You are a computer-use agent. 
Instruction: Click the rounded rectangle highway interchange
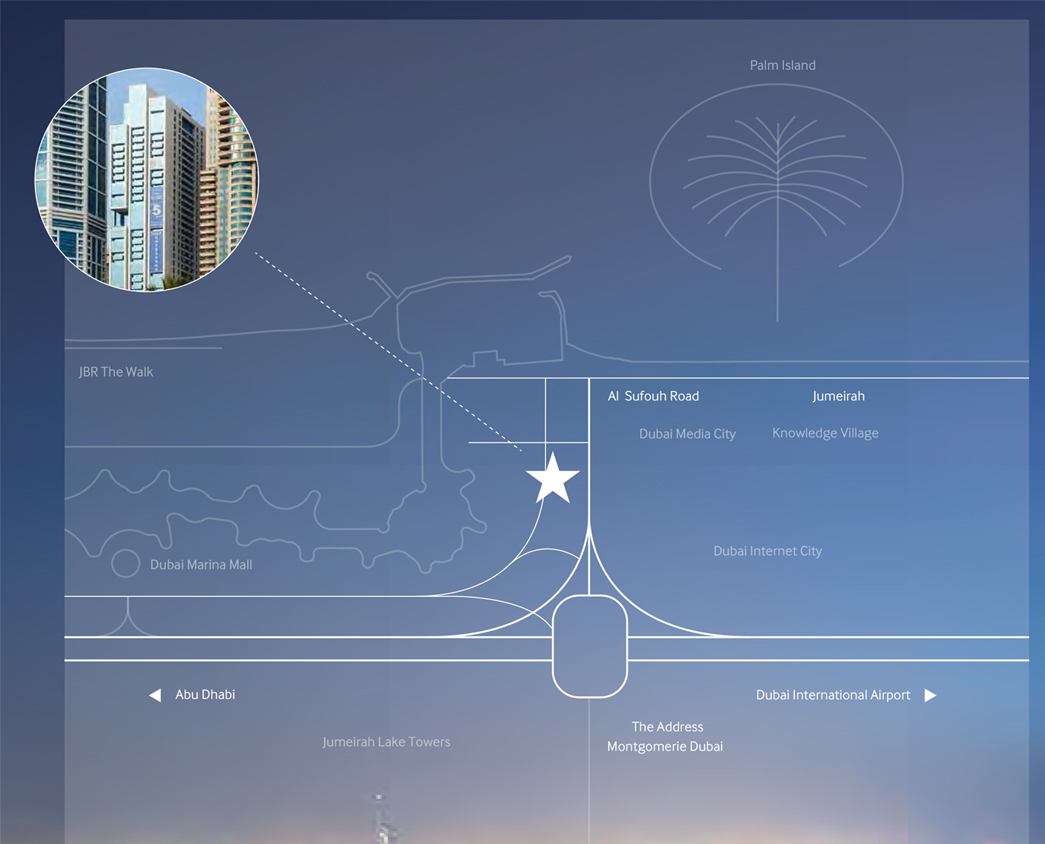click(x=590, y=646)
